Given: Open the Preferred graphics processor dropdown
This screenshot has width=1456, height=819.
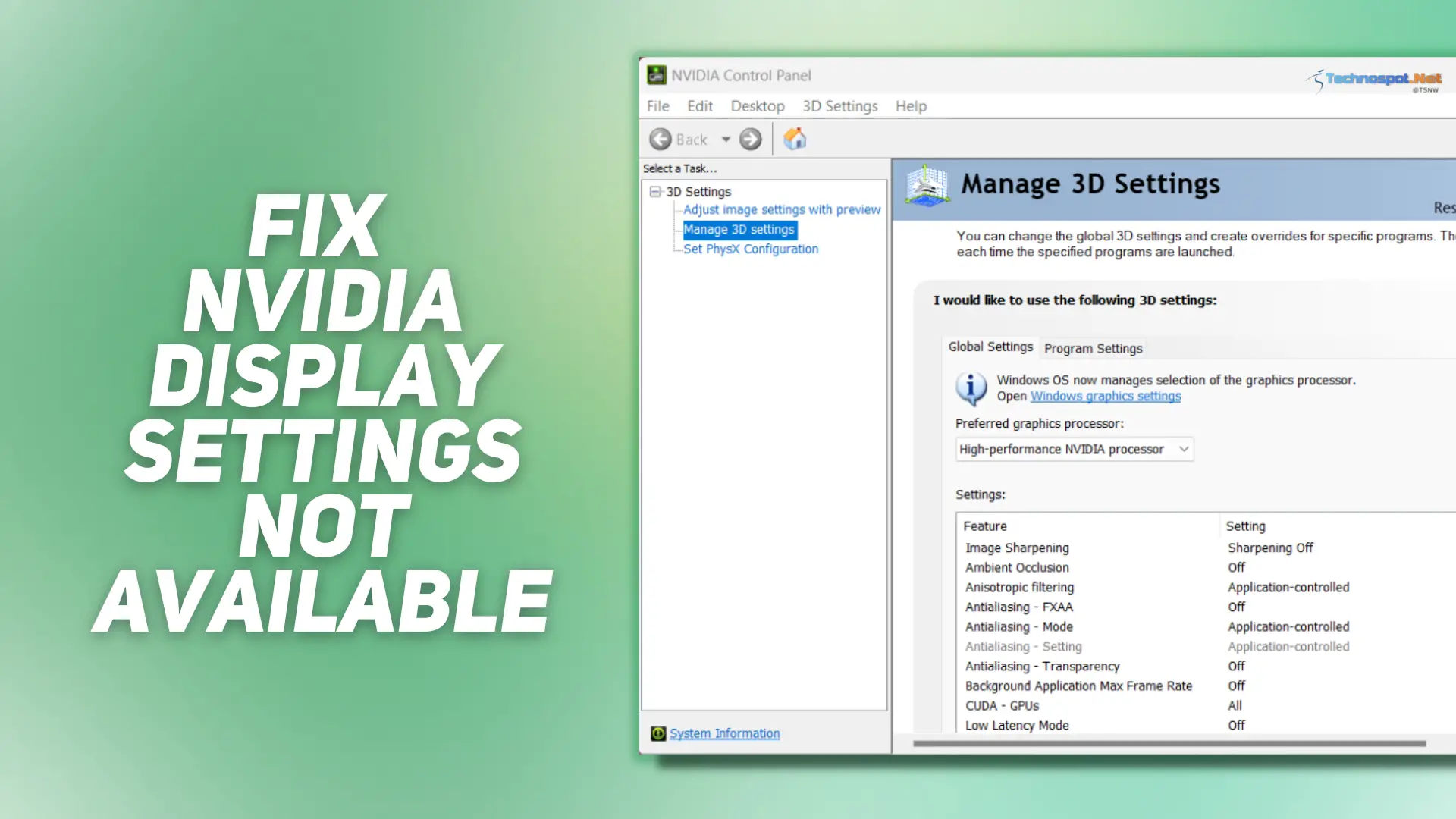Looking at the screenshot, I should pos(1075,449).
